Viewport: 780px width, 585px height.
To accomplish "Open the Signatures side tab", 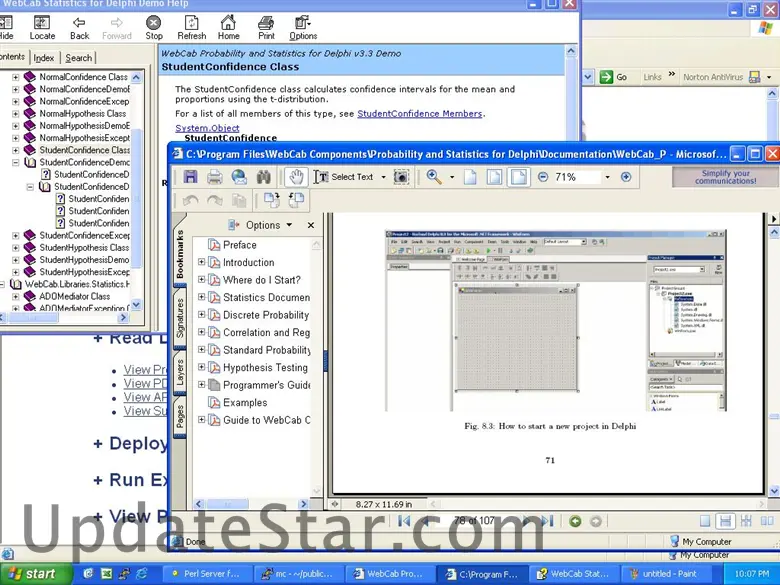I will point(180,318).
